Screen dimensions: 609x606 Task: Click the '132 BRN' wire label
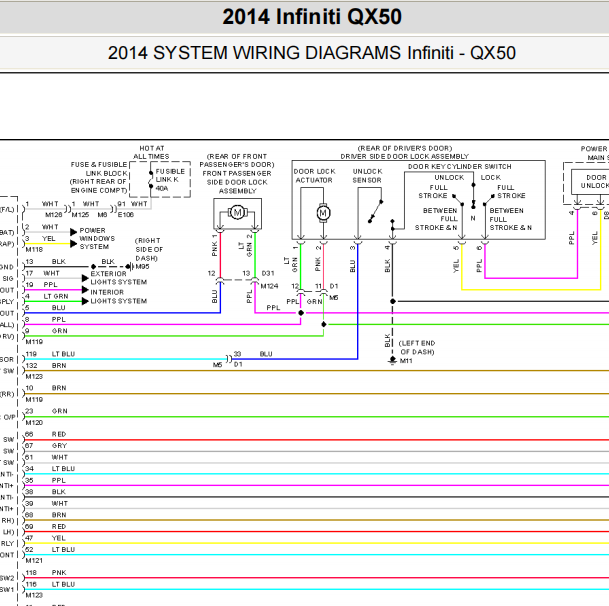[46, 366]
